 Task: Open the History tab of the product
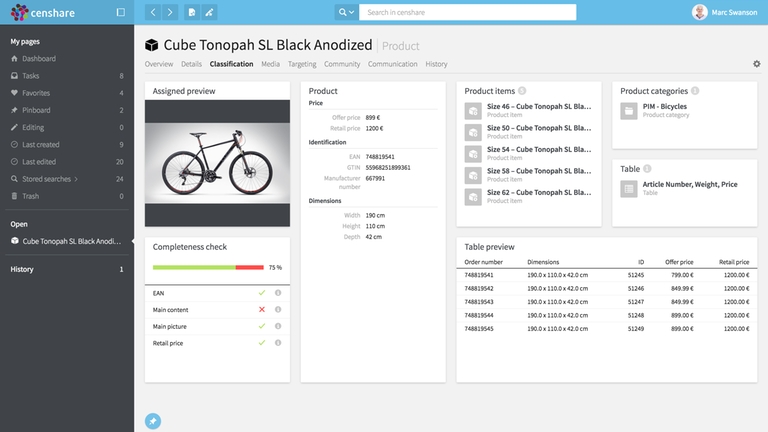tap(436, 64)
